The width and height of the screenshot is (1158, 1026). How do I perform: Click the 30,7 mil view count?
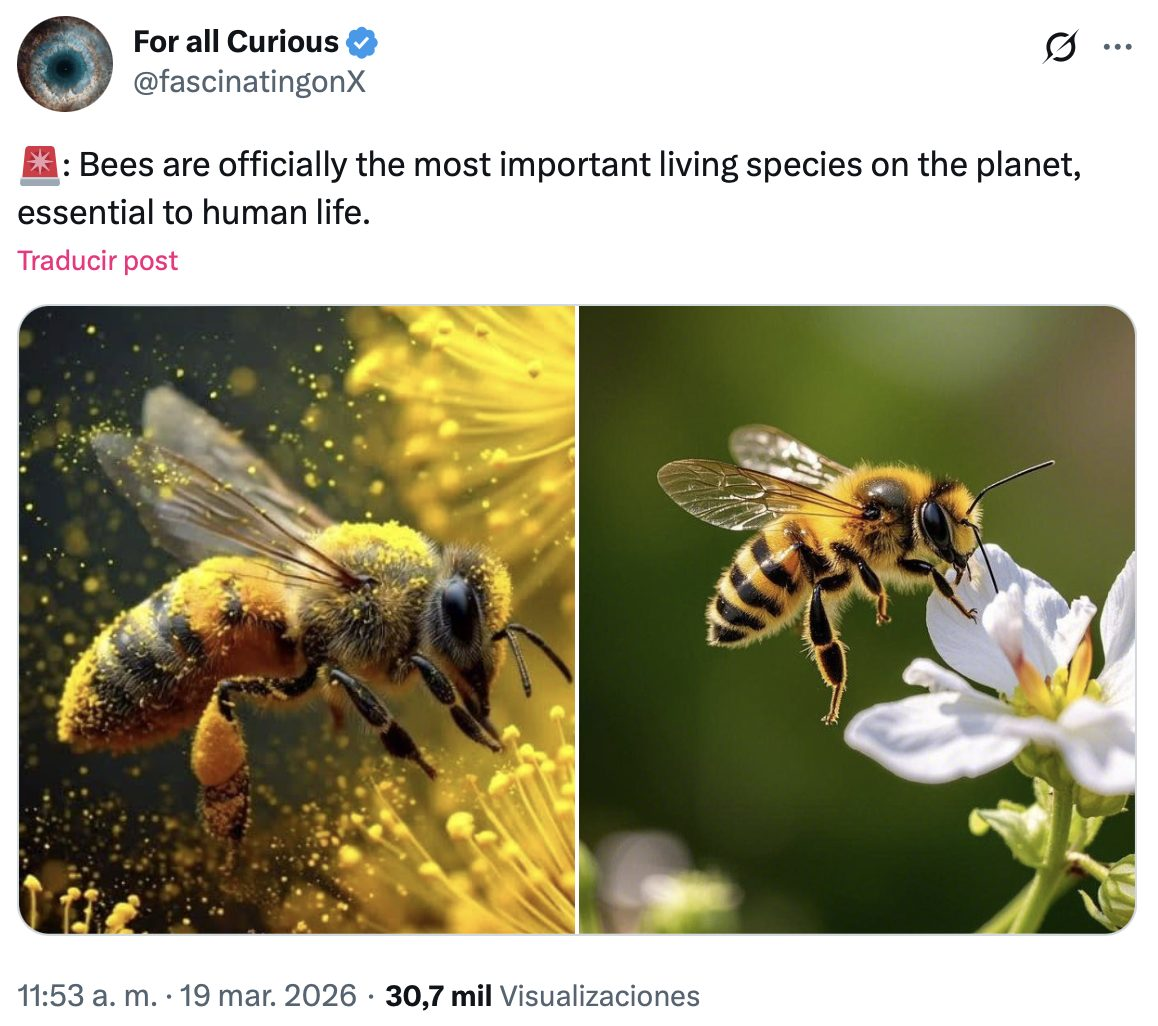(438, 996)
